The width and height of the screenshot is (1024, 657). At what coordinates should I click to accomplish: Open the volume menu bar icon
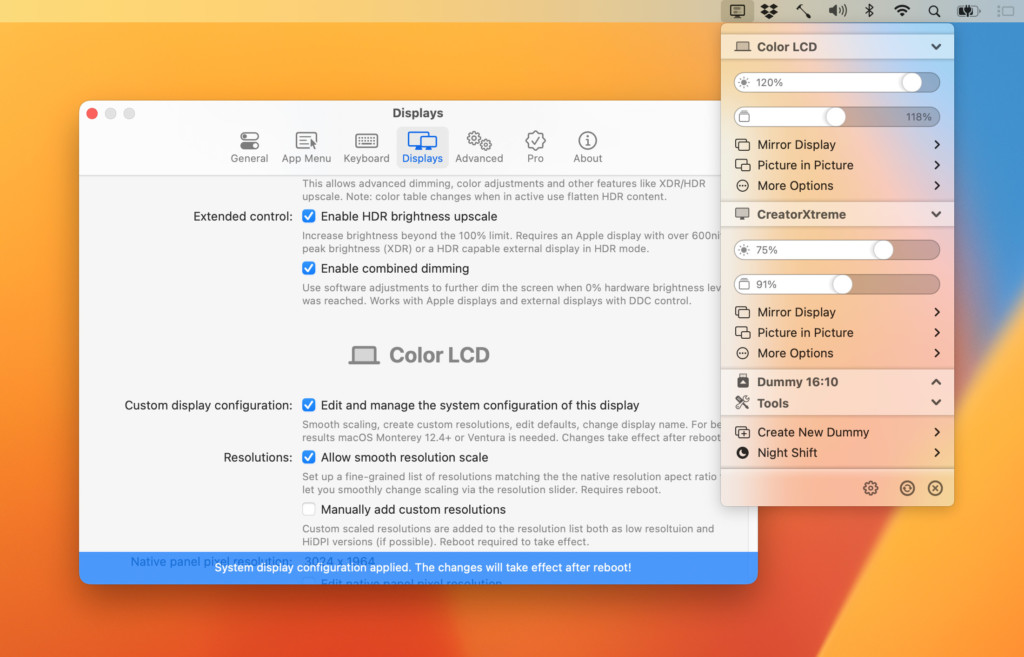(837, 10)
